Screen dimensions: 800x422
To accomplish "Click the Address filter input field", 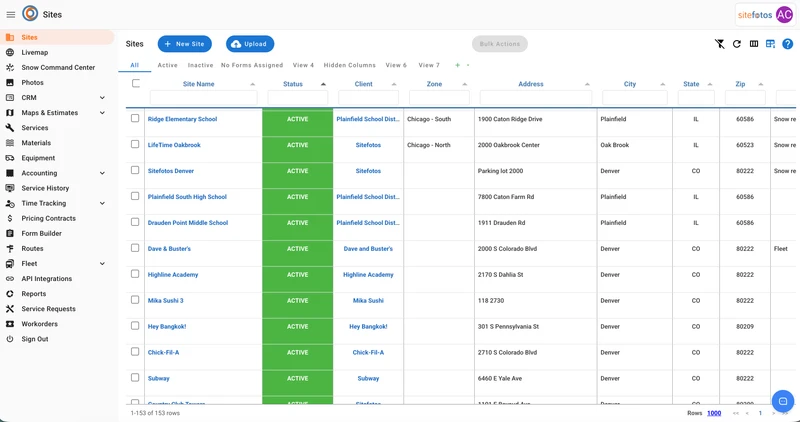I will 536,97.
